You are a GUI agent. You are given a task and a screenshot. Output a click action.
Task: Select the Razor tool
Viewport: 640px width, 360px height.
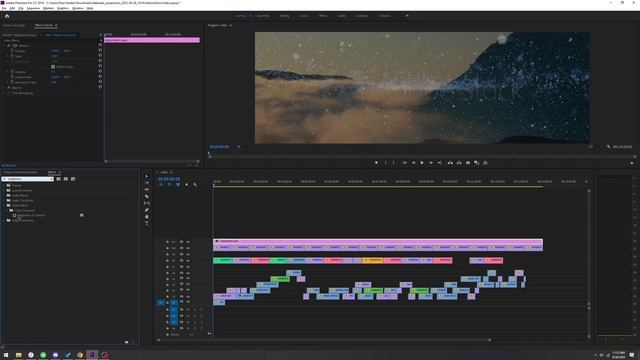147,196
